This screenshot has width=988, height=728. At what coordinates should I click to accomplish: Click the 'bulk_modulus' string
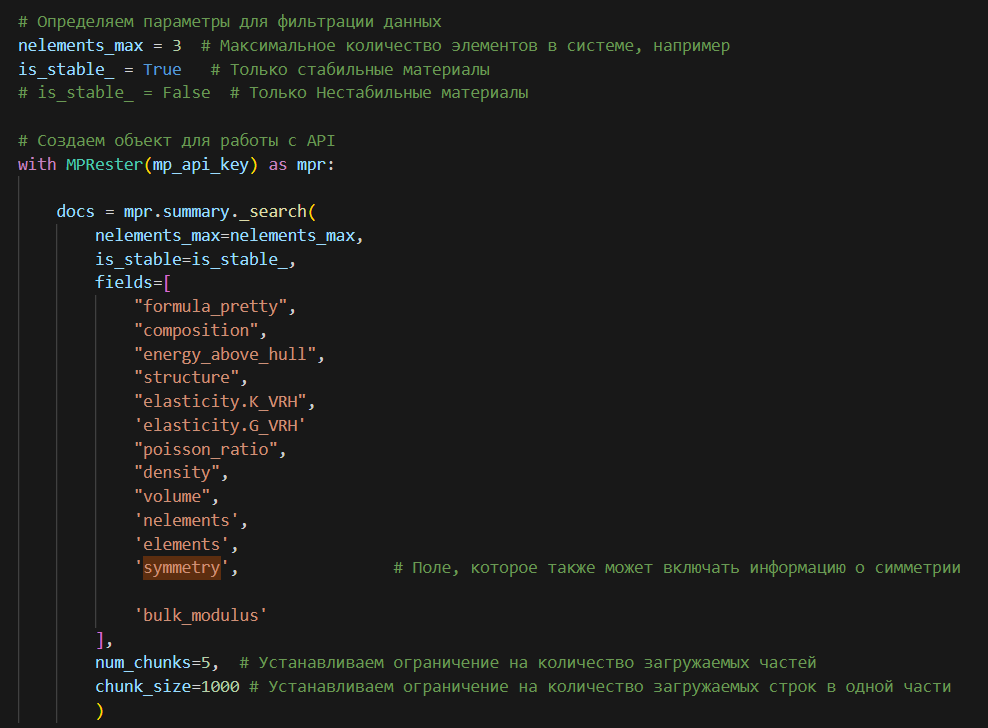201,615
